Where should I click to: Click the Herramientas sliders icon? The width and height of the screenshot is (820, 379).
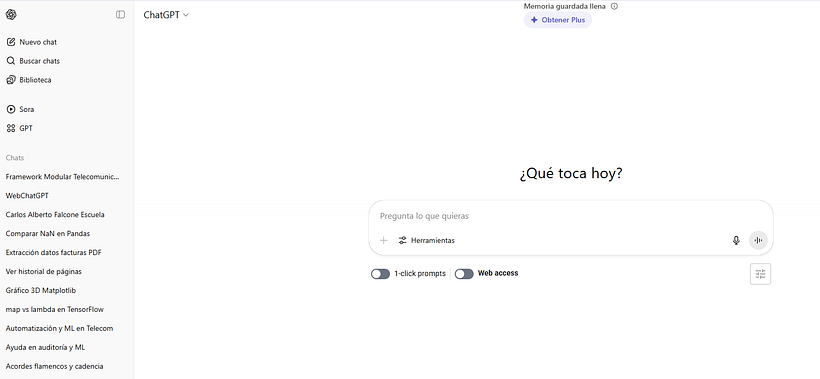403,240
